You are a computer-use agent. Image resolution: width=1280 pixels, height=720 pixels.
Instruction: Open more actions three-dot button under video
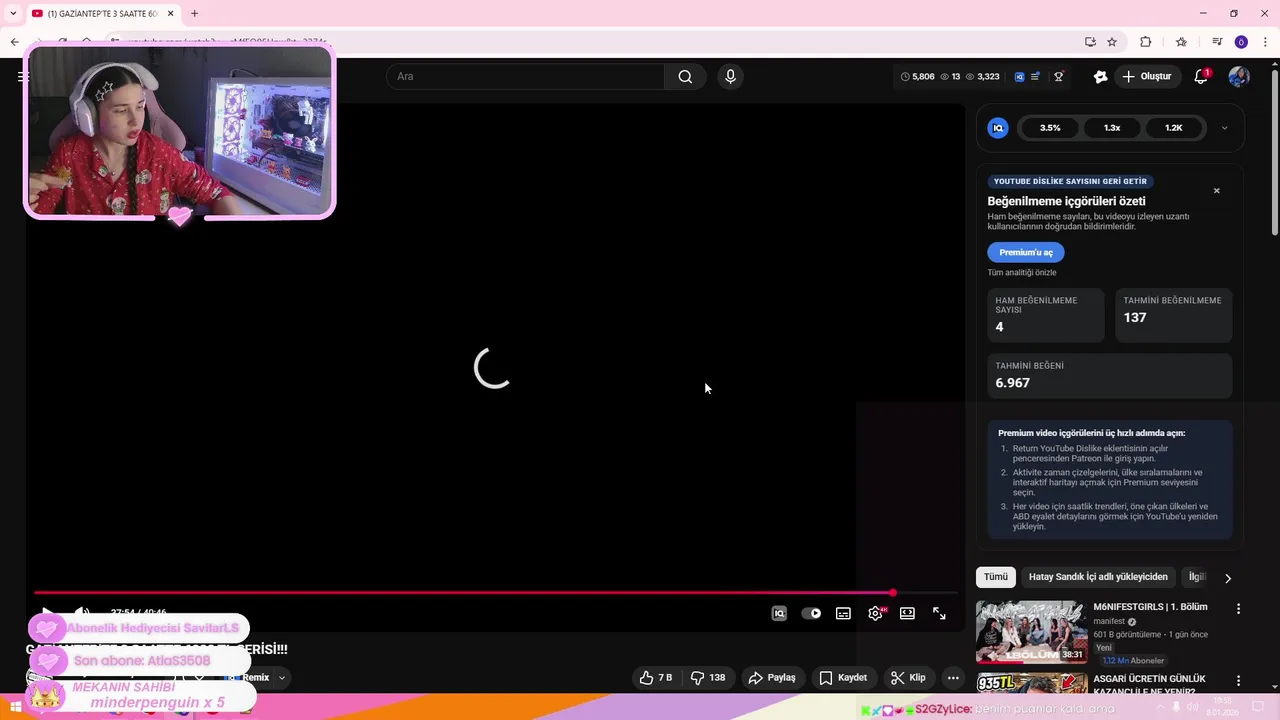pos(953,678)
